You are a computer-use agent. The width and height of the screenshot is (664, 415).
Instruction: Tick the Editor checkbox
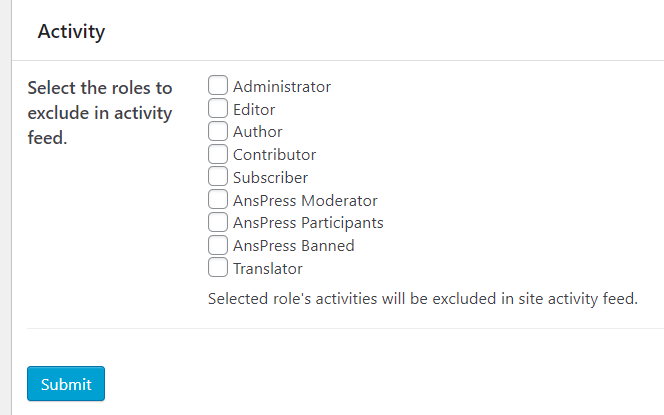click(218, 108)
